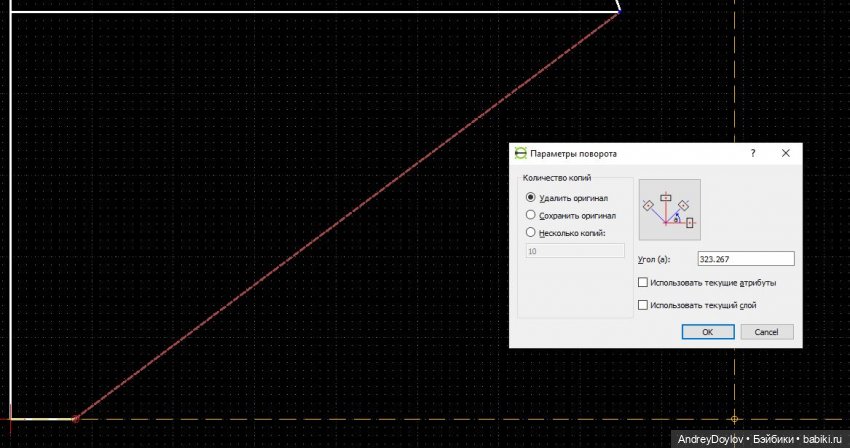Tick the Использовать текущий слой checkbox
The width and height of the screenshot is (850, 448).
pos(642,305)
